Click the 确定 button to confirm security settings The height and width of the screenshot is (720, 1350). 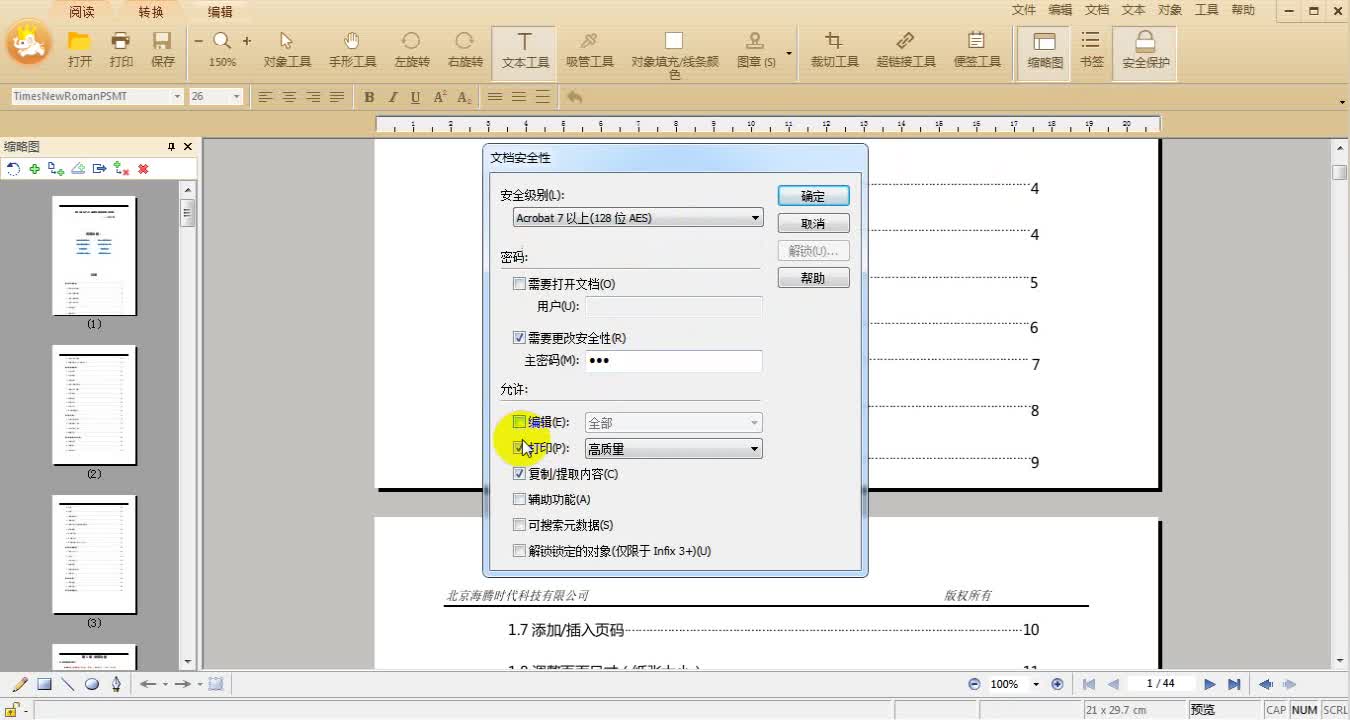tap(813, 195)
